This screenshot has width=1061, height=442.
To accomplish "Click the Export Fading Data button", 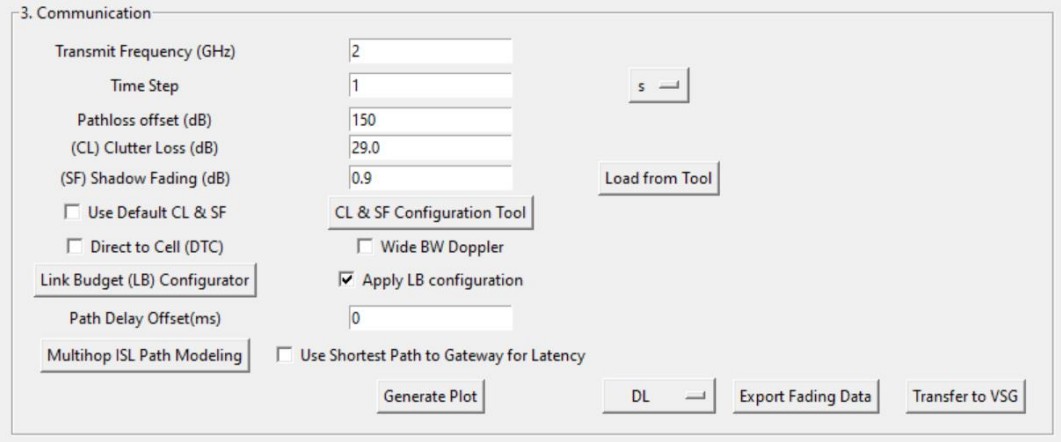I will pos(806,396).
